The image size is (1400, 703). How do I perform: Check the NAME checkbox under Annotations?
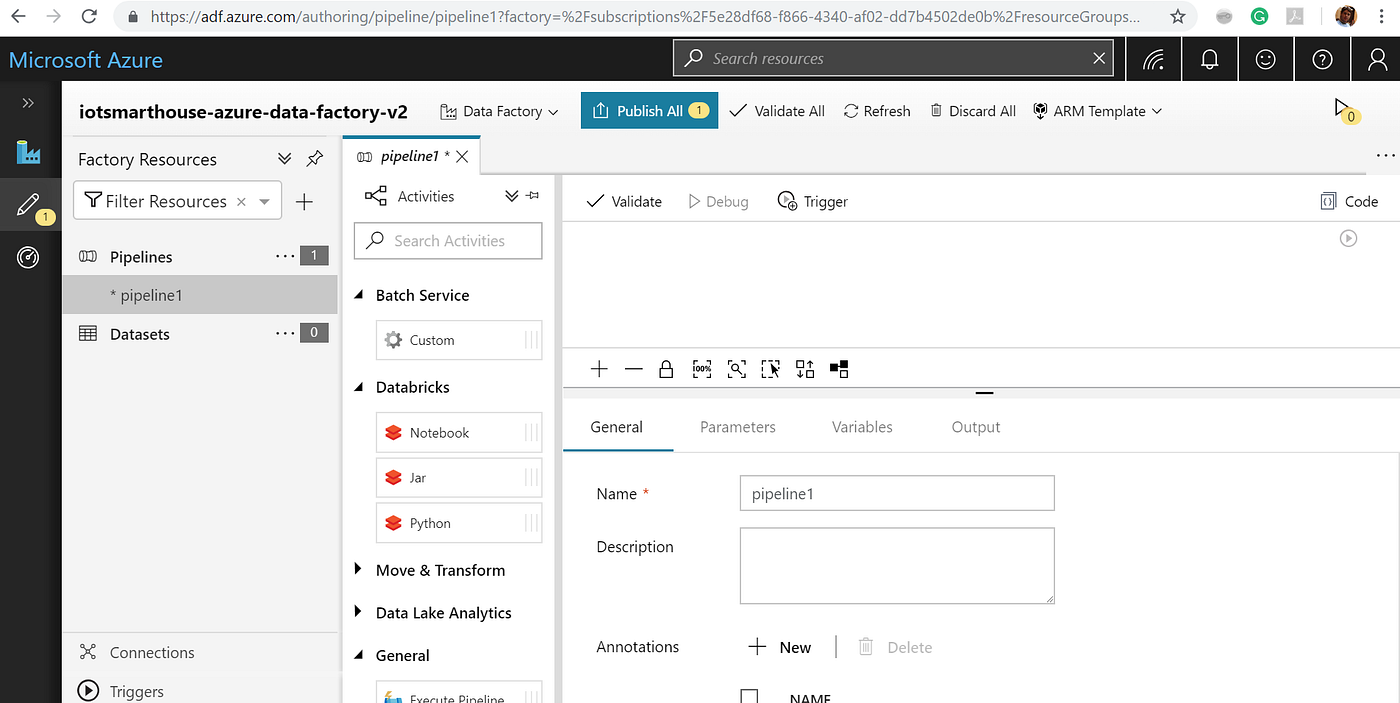point(749,697)
